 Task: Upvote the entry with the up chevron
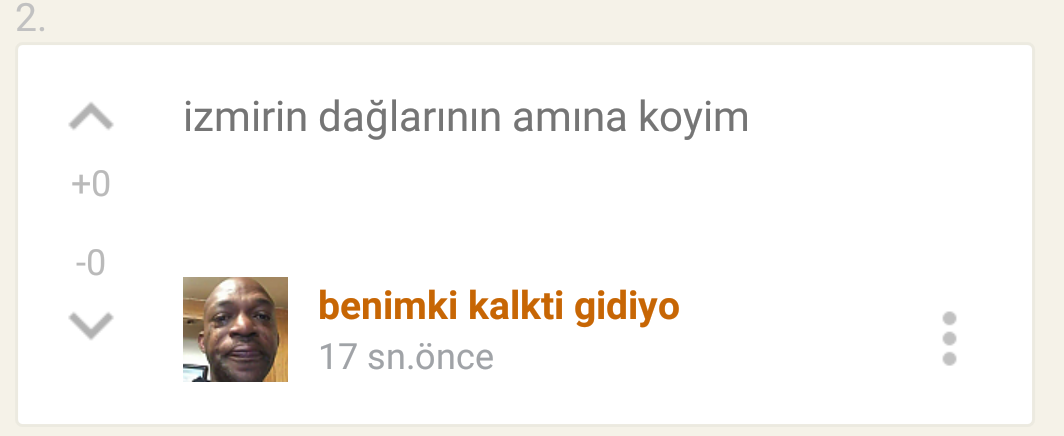coord(91,117)
